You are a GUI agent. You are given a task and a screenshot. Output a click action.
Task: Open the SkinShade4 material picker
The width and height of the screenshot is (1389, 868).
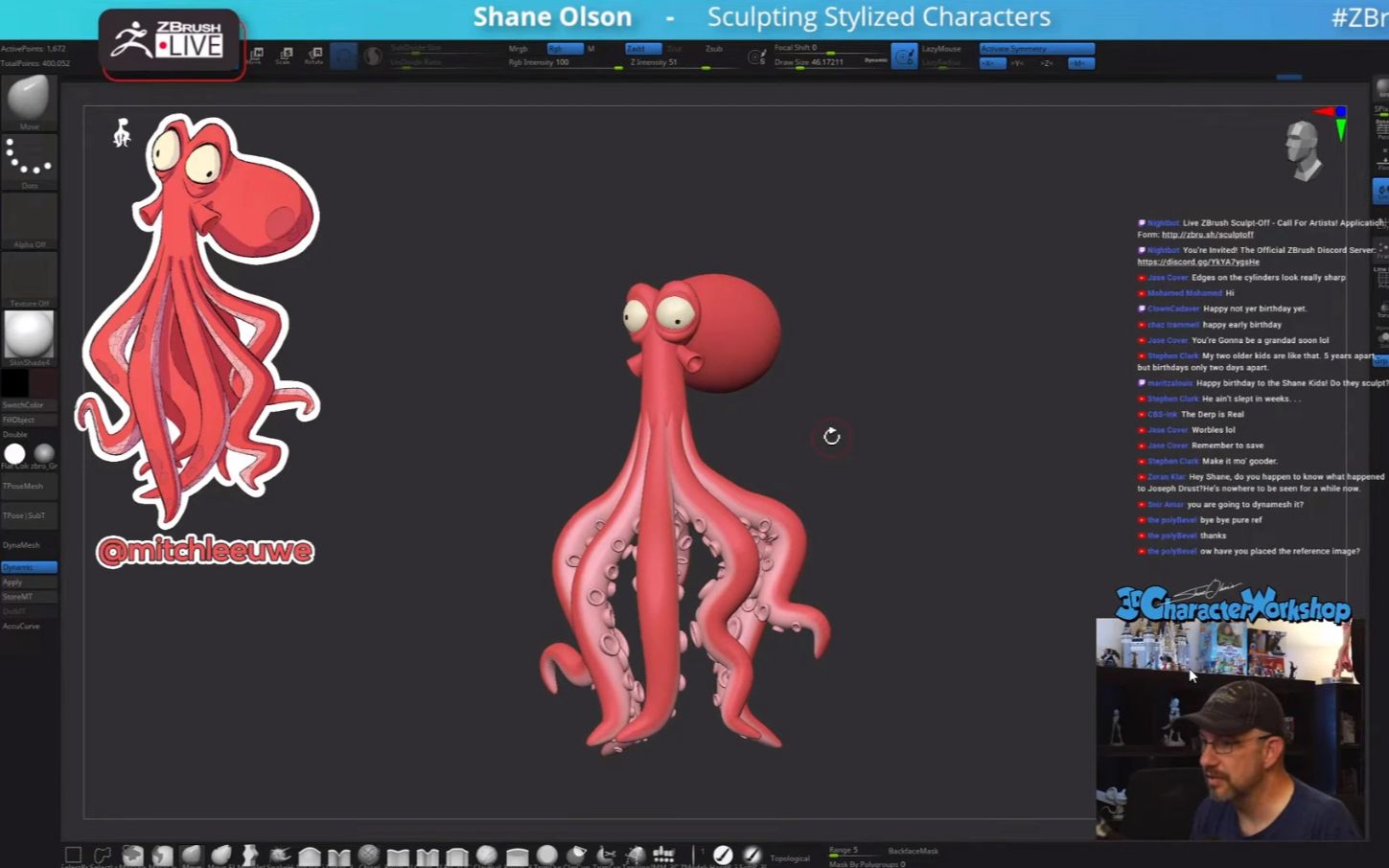pos(29,337)
